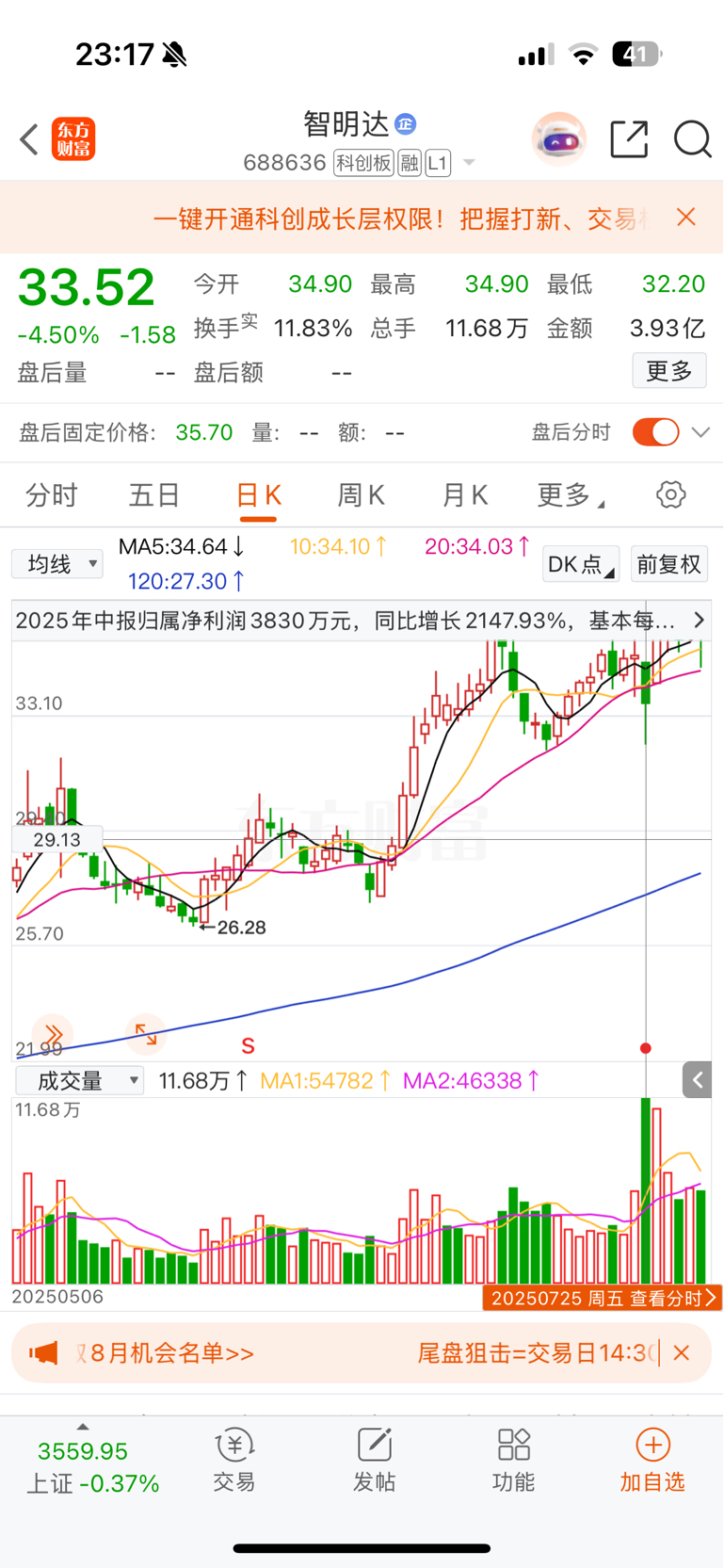Tap the MA2:46338 volume value
This screenshot has width=724, height=1568.
[472, 1080]
